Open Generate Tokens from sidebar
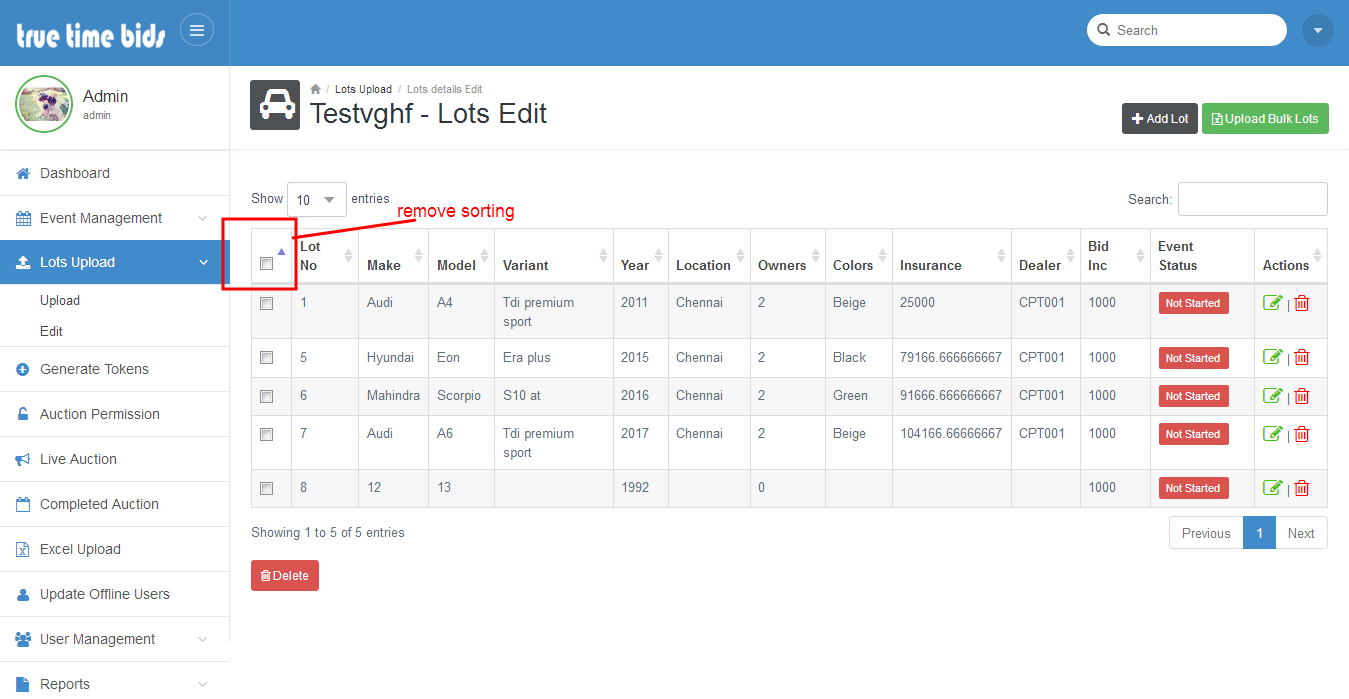1349x699 pixels. (x=94, y=369)
